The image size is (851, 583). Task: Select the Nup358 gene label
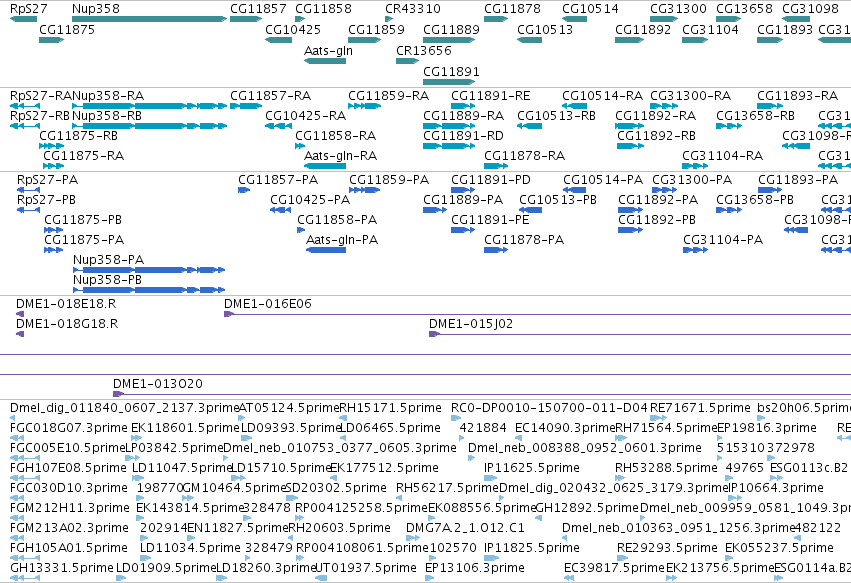(x=96, y=9)
